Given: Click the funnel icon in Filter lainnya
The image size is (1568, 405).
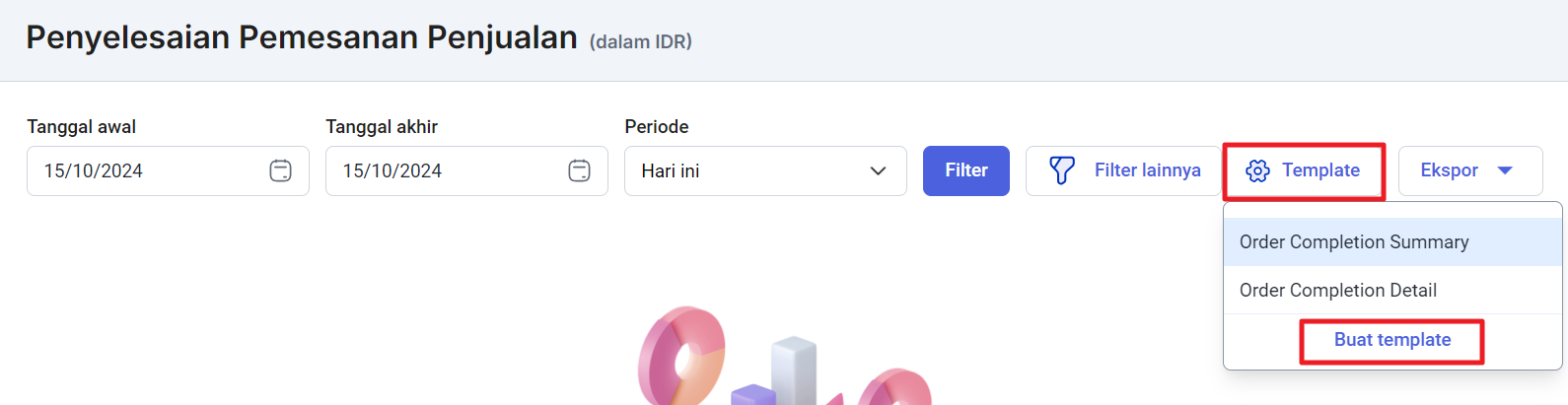Looking at the screenshot, I should [x=1061, y=170].
